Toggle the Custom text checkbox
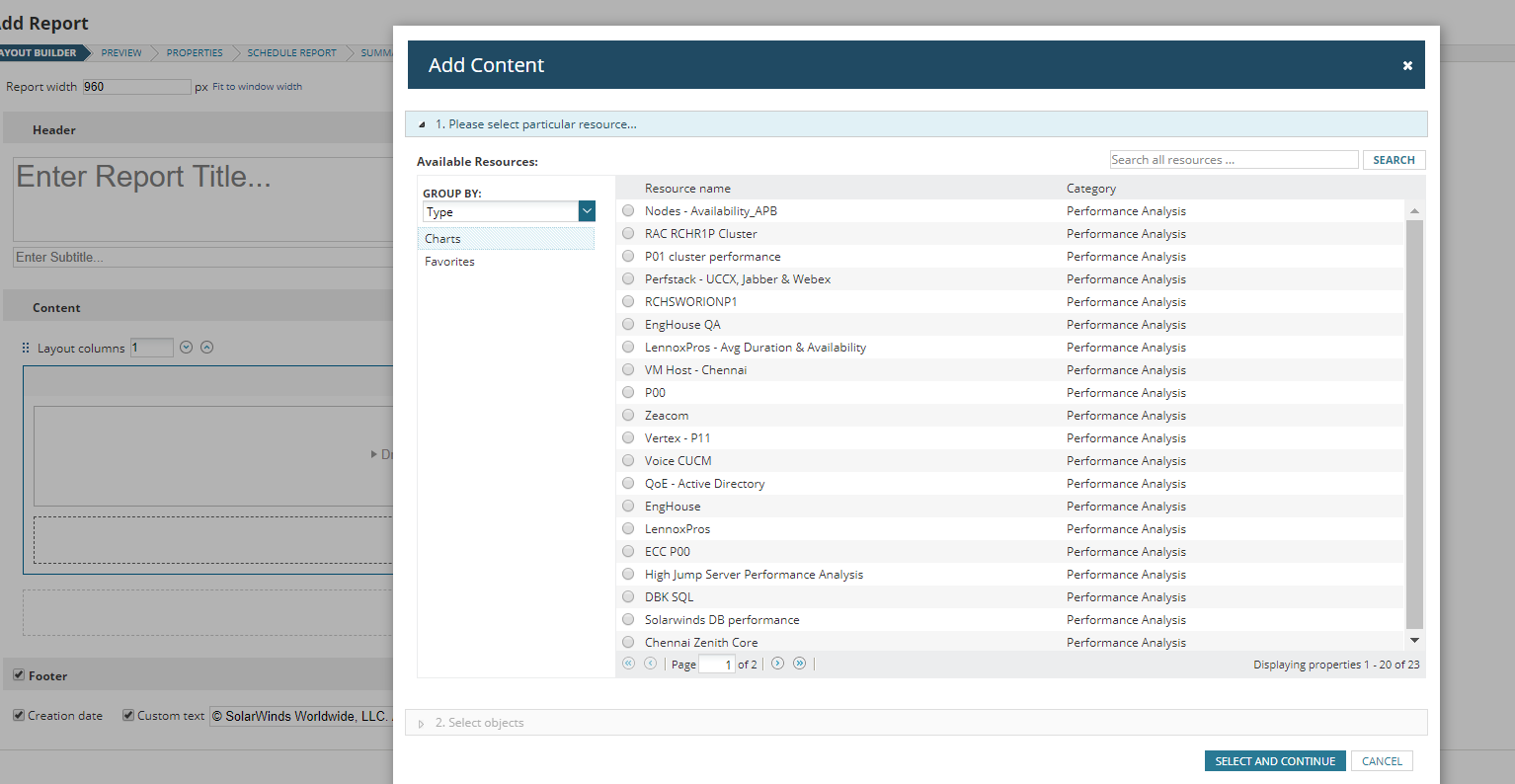 click(x=128, y=715)
